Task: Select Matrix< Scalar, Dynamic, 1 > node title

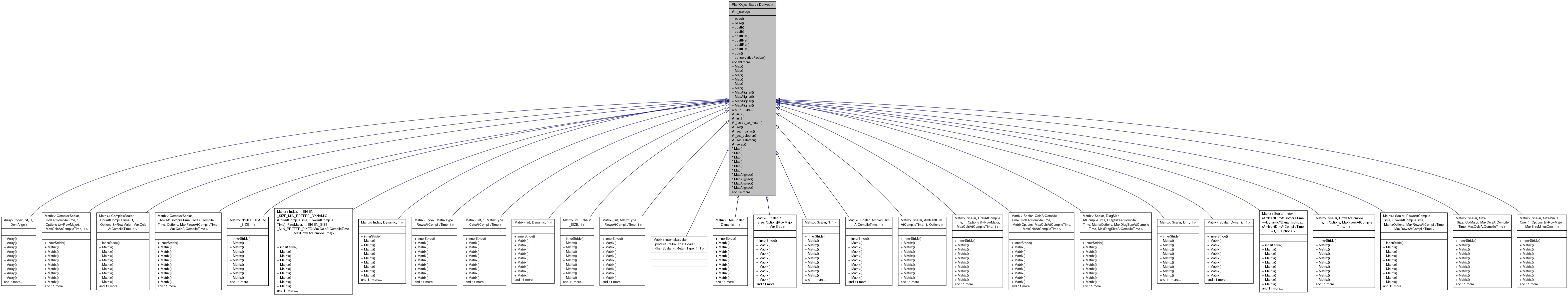Action: 1228,222
